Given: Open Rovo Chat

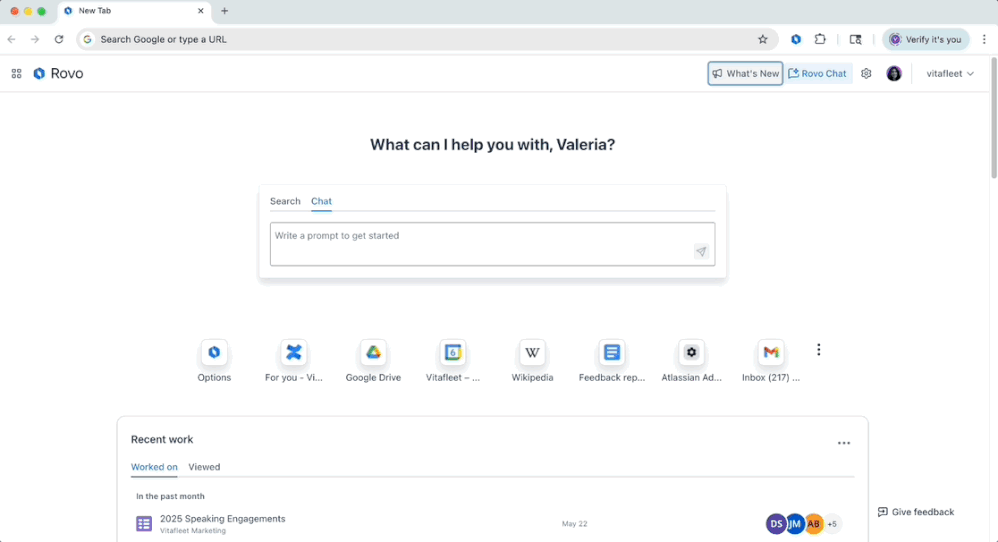Looking at the screenshot, I should (817, 74).
